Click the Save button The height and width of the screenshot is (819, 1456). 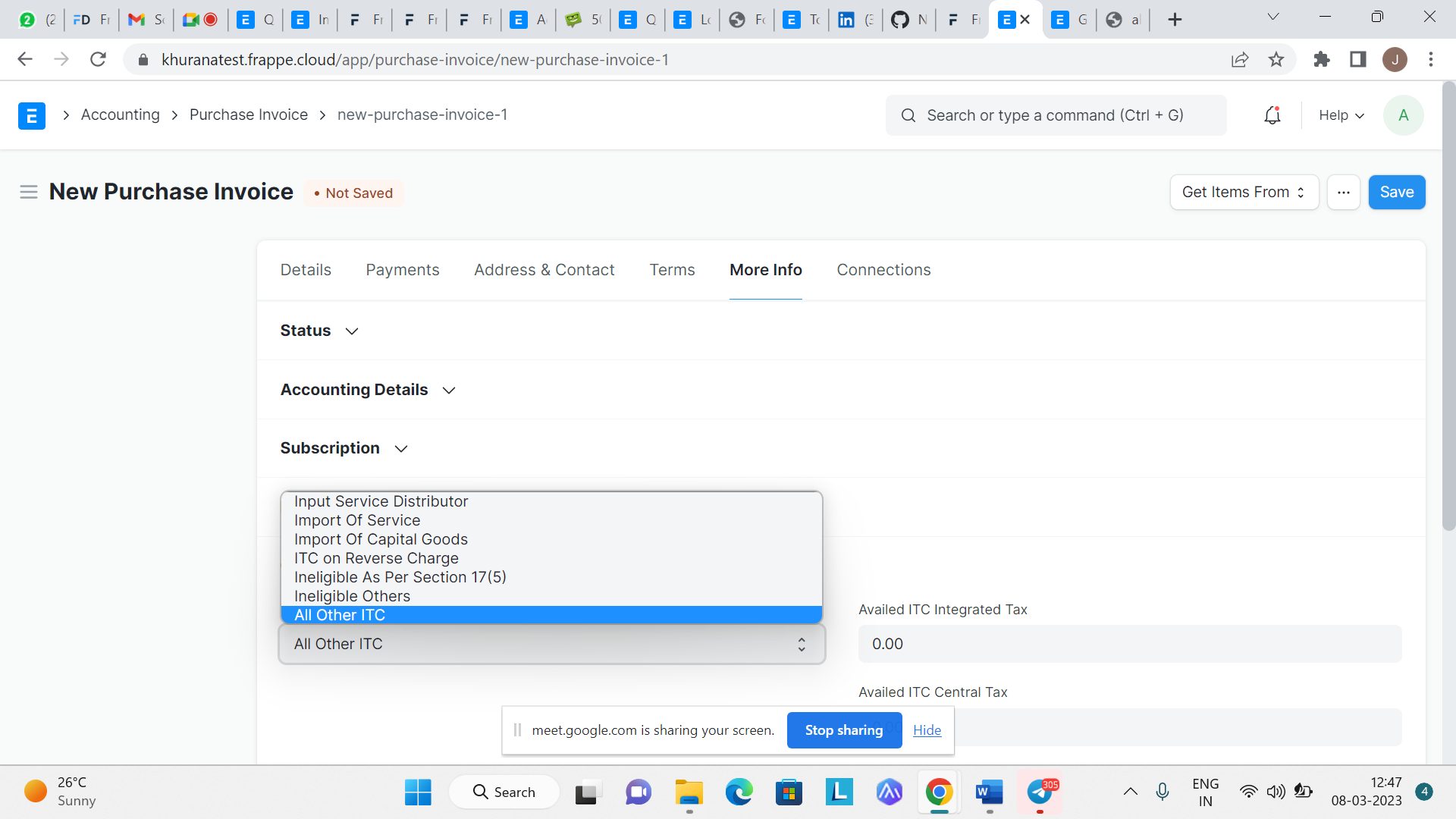click(x=1396, y=193)
